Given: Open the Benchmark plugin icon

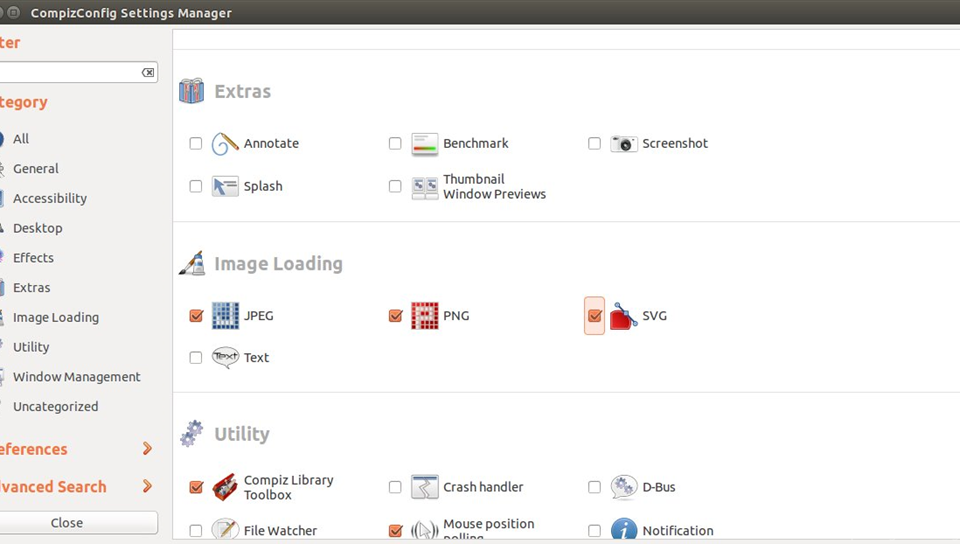Looking at the screenshot, I should [x=424, y=144].
